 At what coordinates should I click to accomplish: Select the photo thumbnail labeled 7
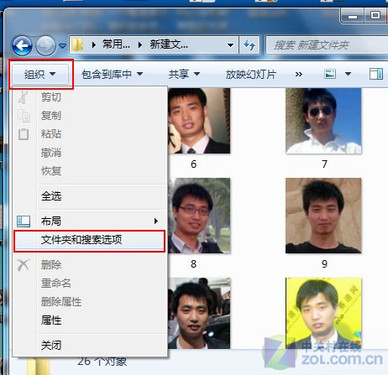(323, 121)
